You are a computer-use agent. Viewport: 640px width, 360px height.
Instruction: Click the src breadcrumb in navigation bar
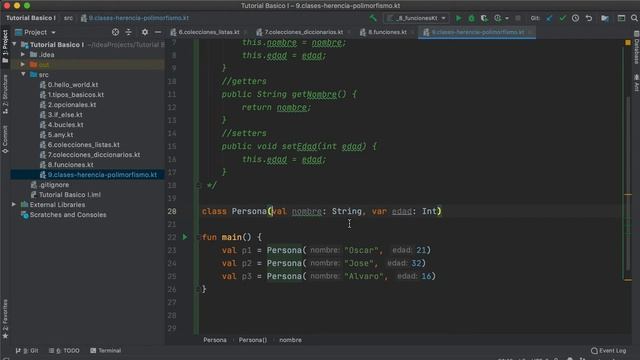68,18
